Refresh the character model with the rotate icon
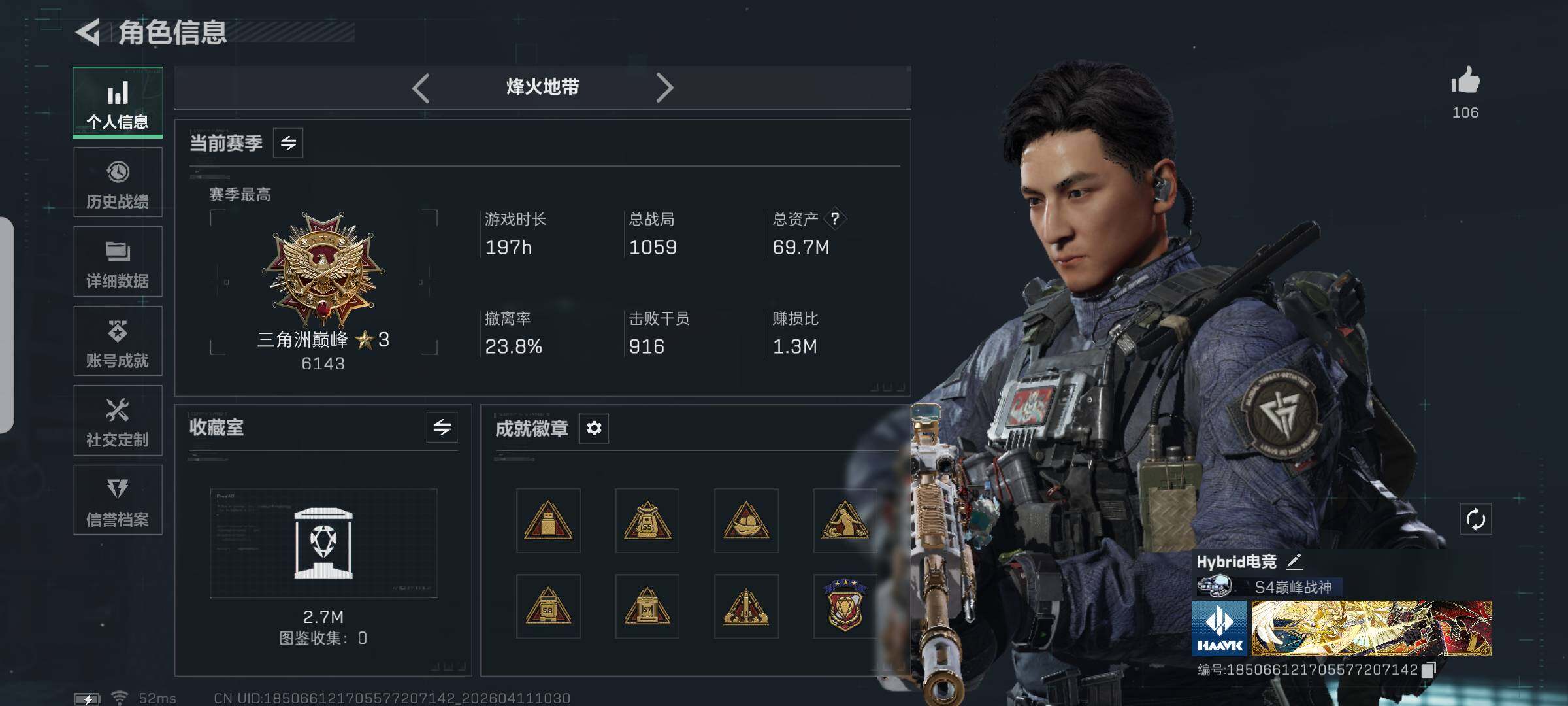This screenshot has width=1568, height=706. (x=1475, y=520)
